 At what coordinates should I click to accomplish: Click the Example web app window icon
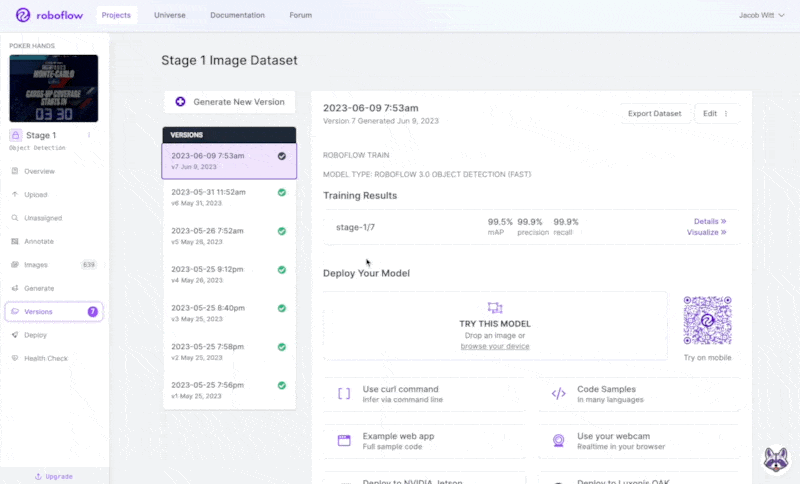(344, 440)
